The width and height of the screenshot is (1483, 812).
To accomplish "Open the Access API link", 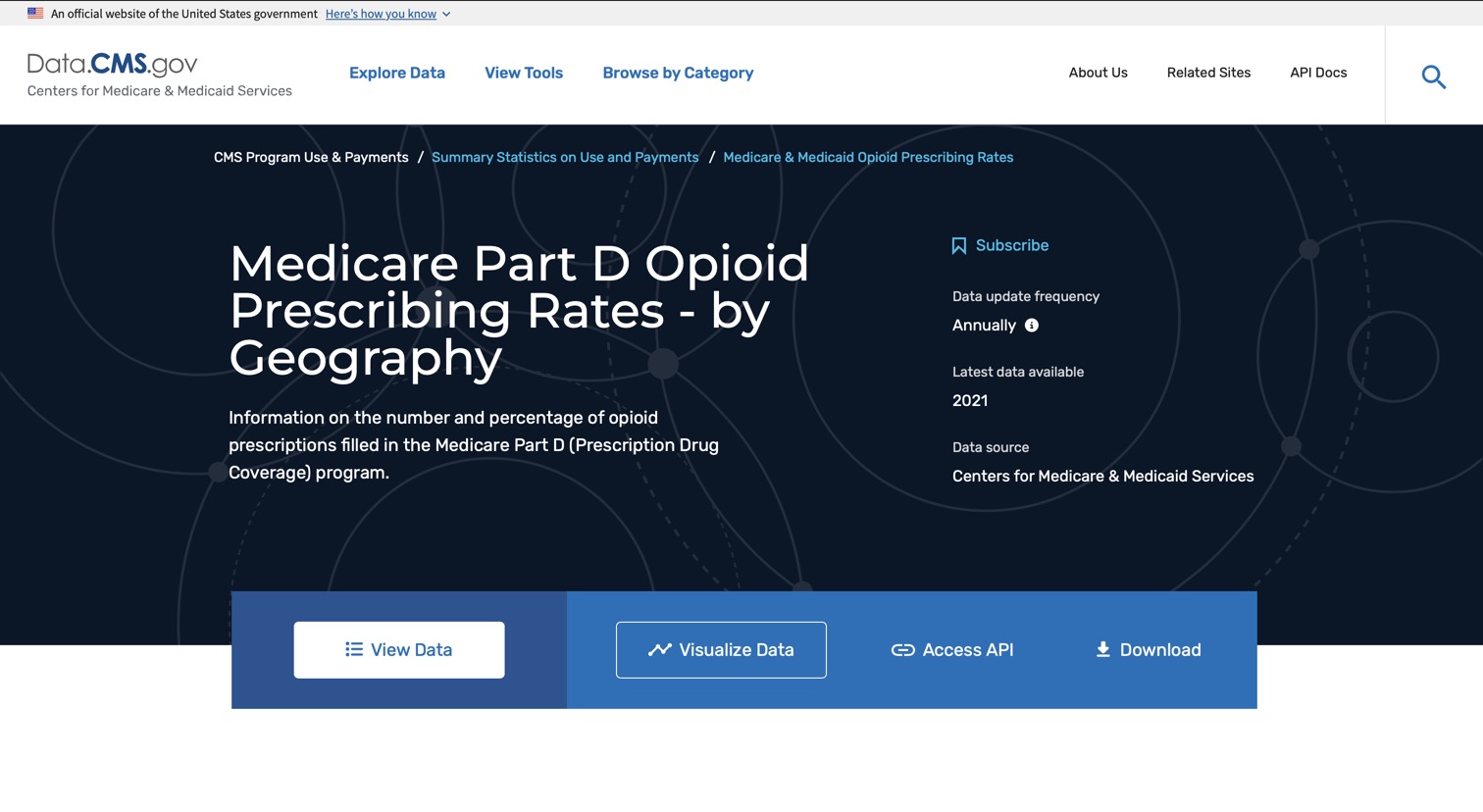I will click(952, 649).
